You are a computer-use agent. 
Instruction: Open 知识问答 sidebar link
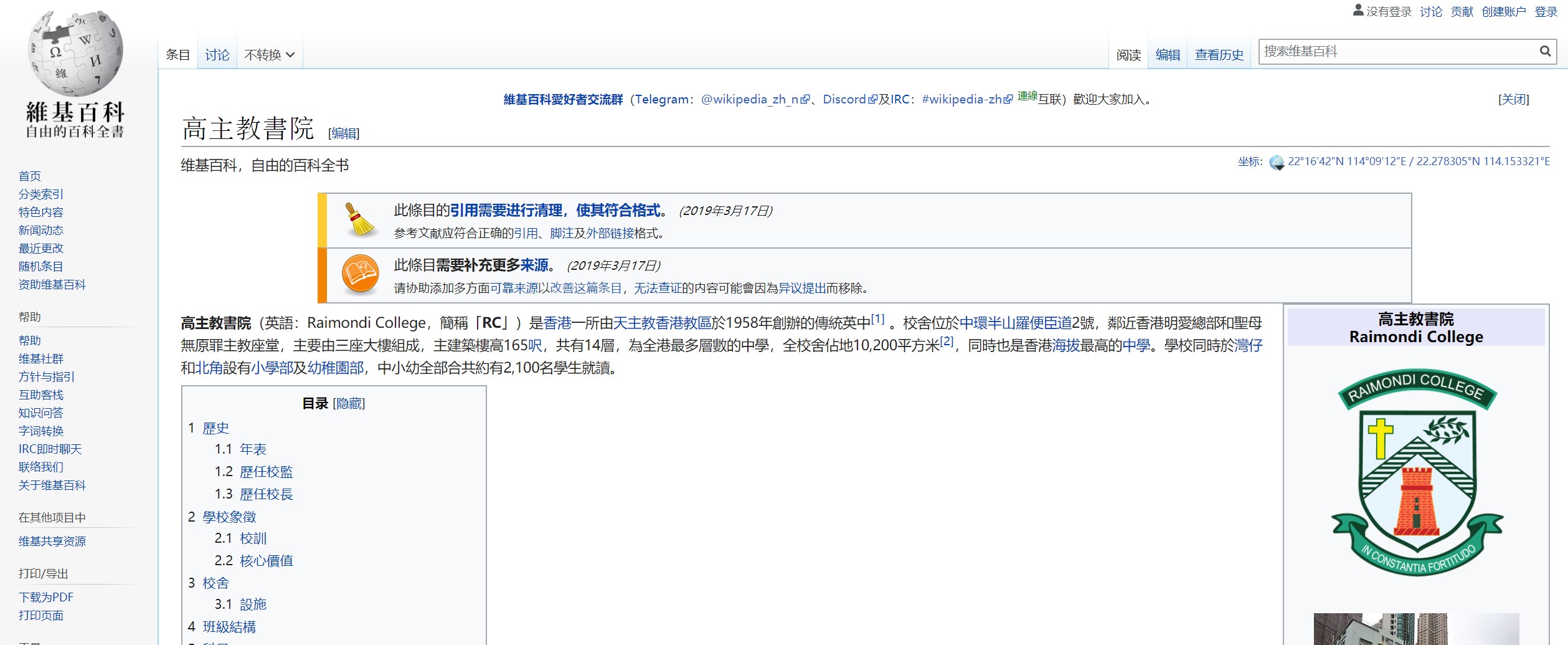click(41, 413)
